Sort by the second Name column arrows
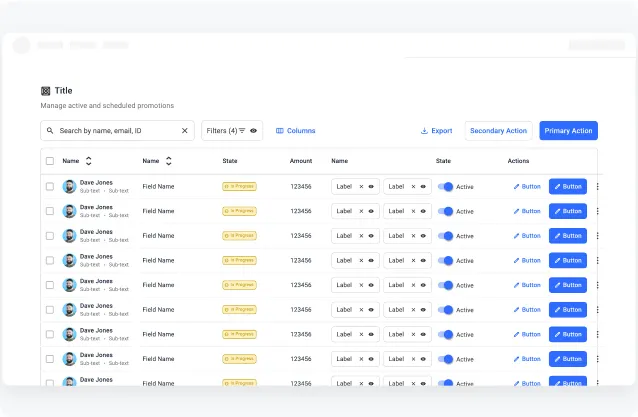638x417 pixels. [x=168, y=161]
